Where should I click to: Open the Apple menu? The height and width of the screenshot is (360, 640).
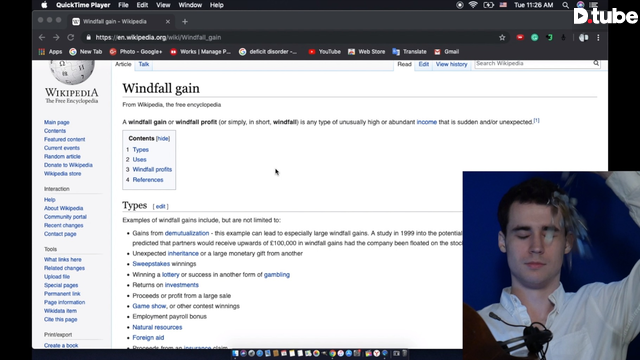click(44, 5)
